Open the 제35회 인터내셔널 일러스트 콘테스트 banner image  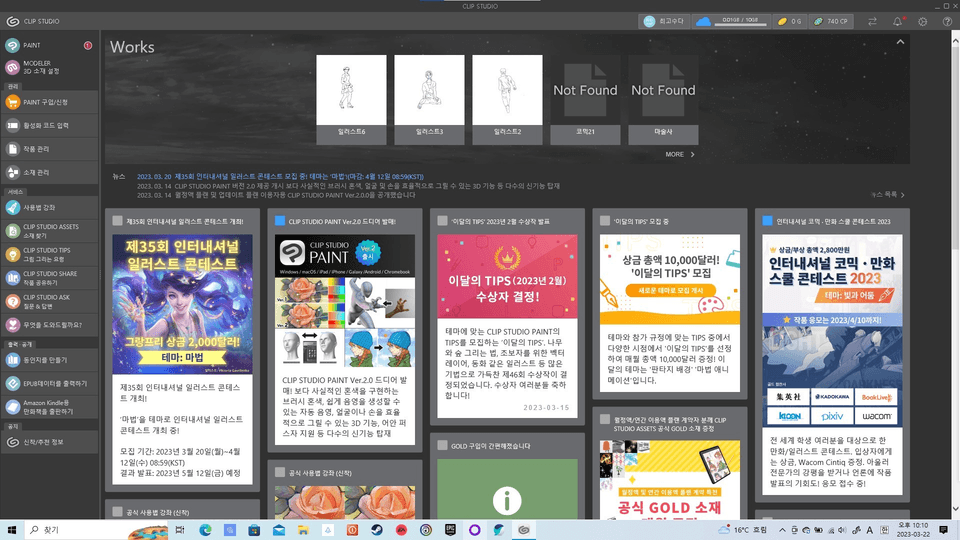182,304
